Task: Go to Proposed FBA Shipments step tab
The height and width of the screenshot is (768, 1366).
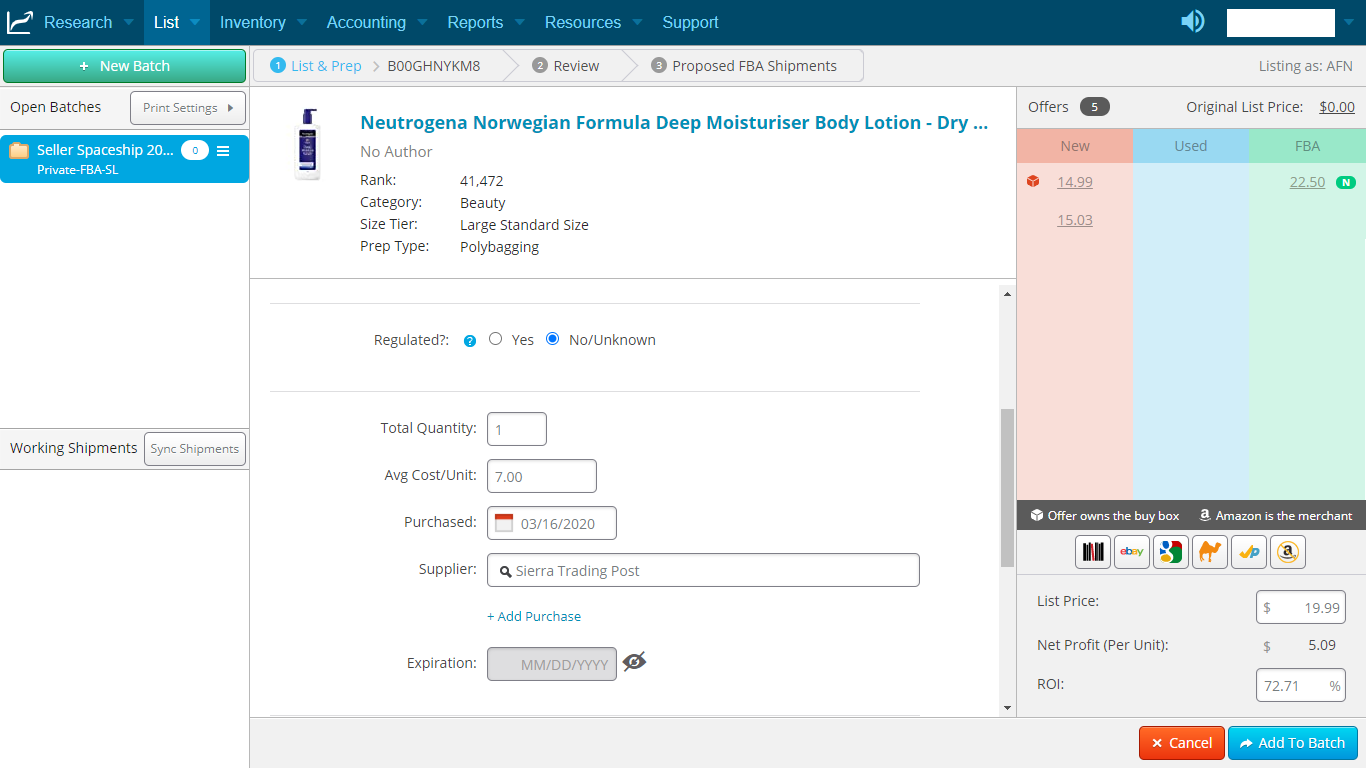Action: click(x=744, y=66)
